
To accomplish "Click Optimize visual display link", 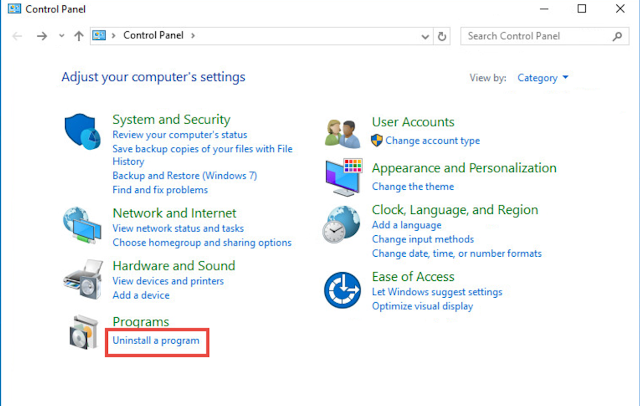I will (422, 306).
